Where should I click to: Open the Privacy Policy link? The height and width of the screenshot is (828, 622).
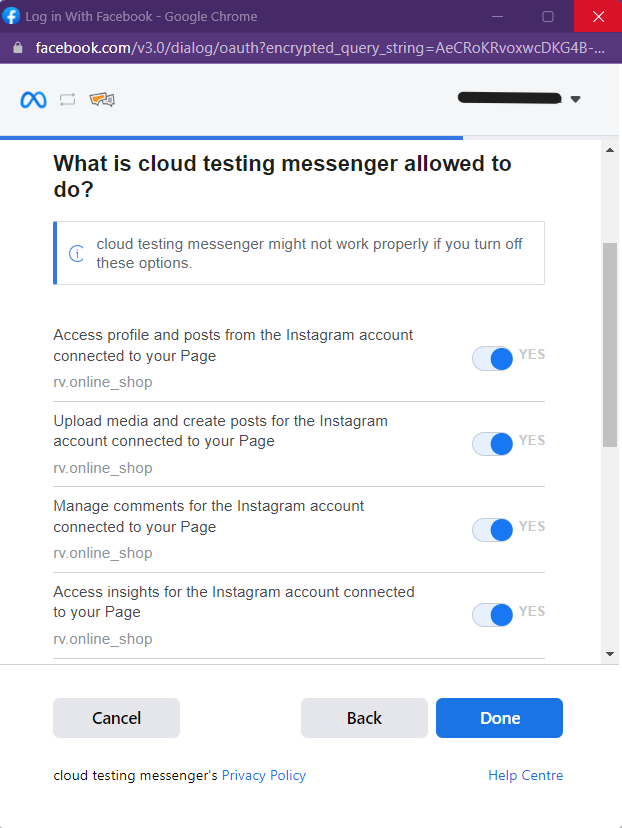tap(263, 775)
